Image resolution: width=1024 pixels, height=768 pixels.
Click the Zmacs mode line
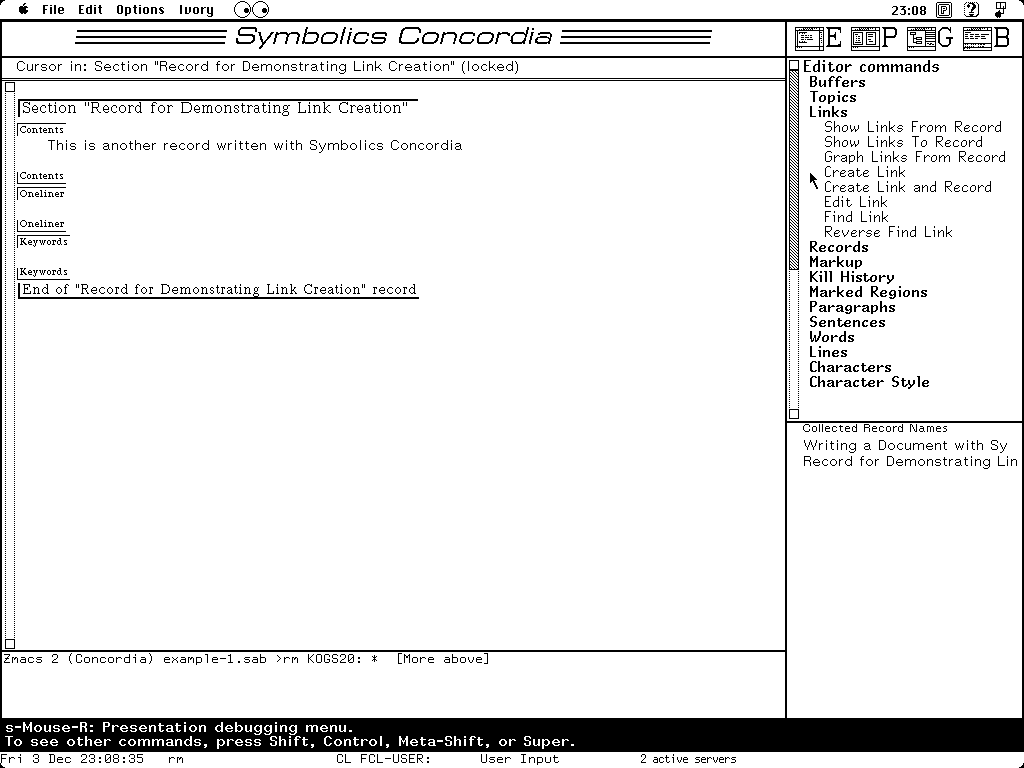click(x=246, y=659)
